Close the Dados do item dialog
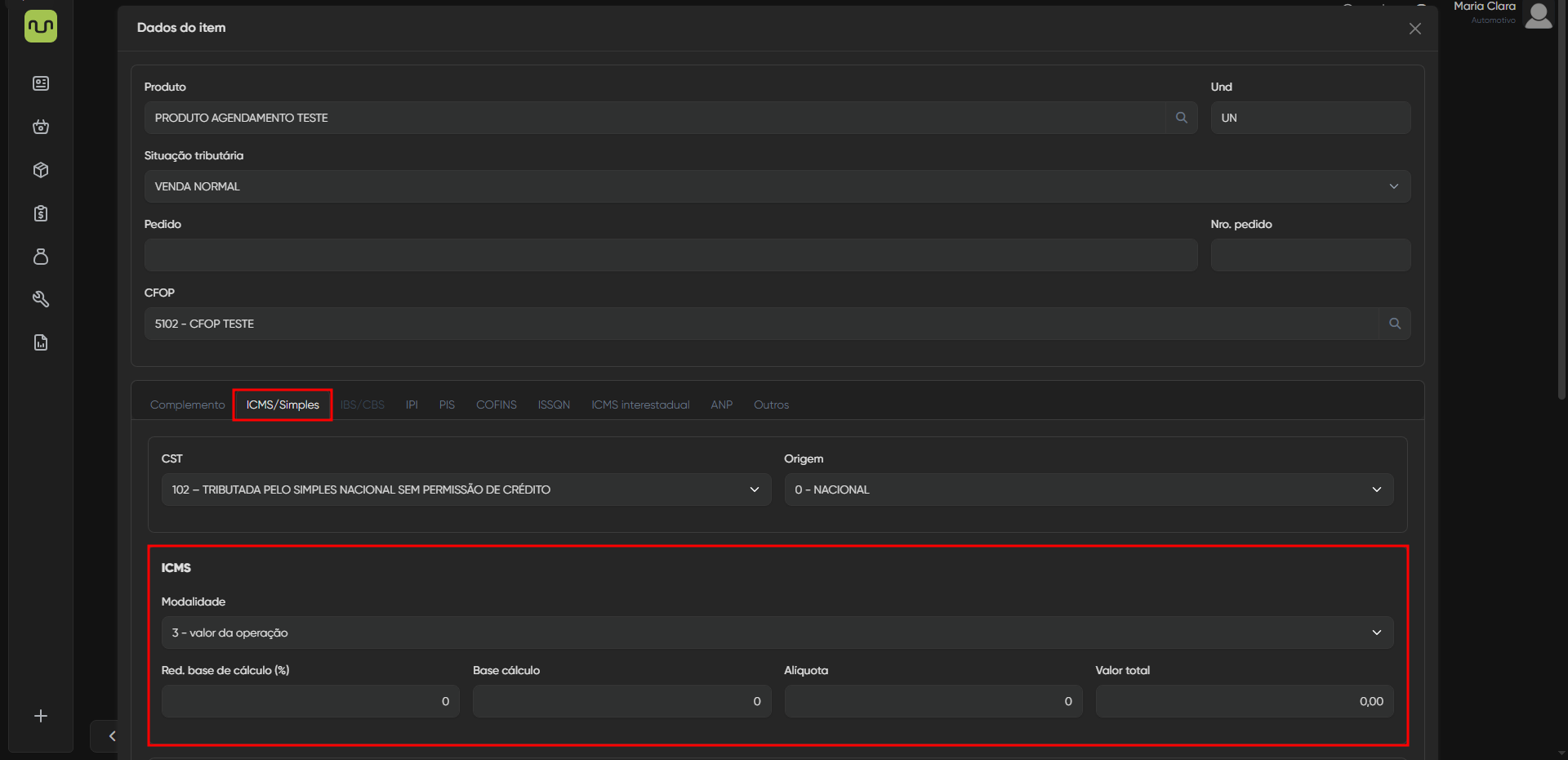 (1414, 29)
